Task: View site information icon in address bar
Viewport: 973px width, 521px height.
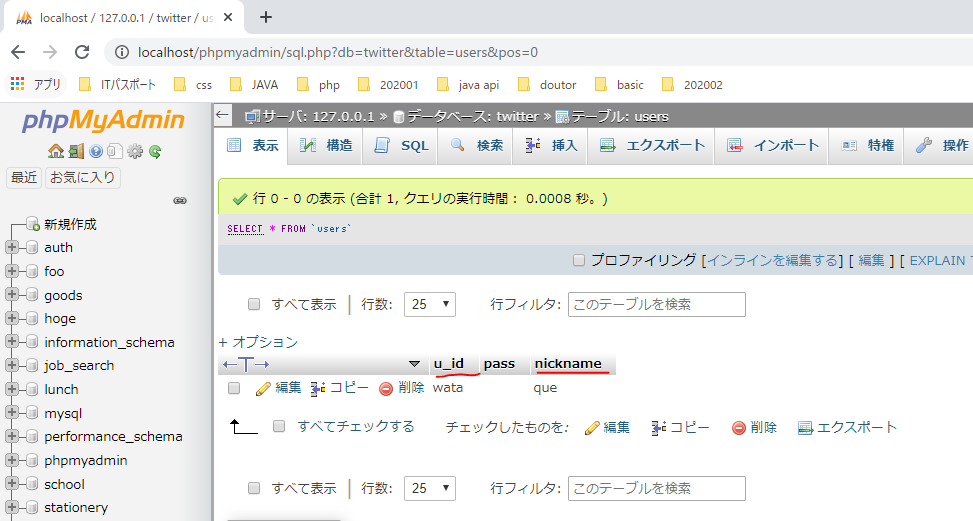Action: pos(122,52)
